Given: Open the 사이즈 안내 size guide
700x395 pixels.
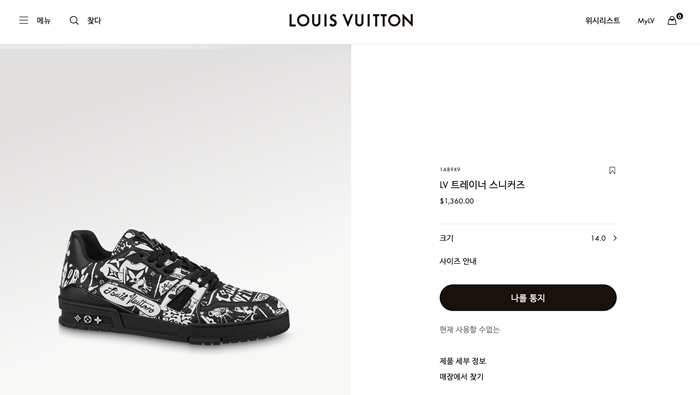Looking at the screenshot, I should 458,261.
